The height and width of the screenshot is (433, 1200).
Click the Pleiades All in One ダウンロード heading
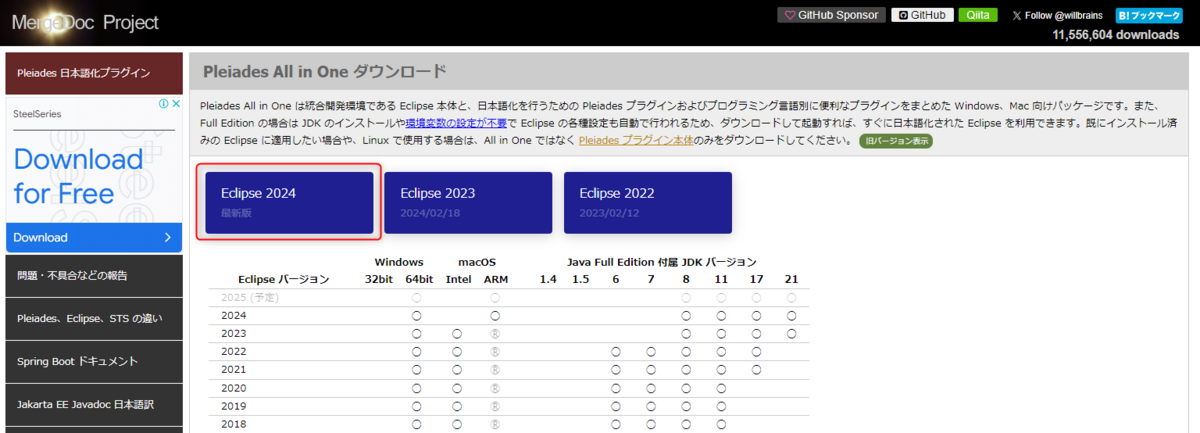click(x=324, y=72)
